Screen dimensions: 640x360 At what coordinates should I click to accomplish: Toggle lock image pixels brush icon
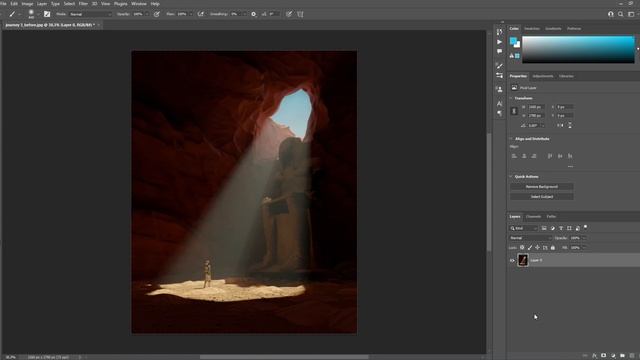[530, 248]
